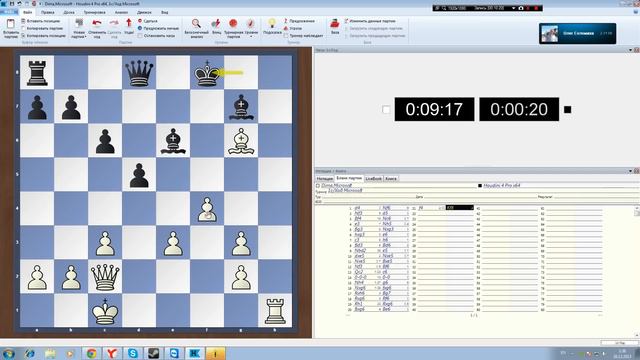Click Suggestion (Предложение) question mark item
The height and width of the screenshot is (360, 640).
point(299,21)
